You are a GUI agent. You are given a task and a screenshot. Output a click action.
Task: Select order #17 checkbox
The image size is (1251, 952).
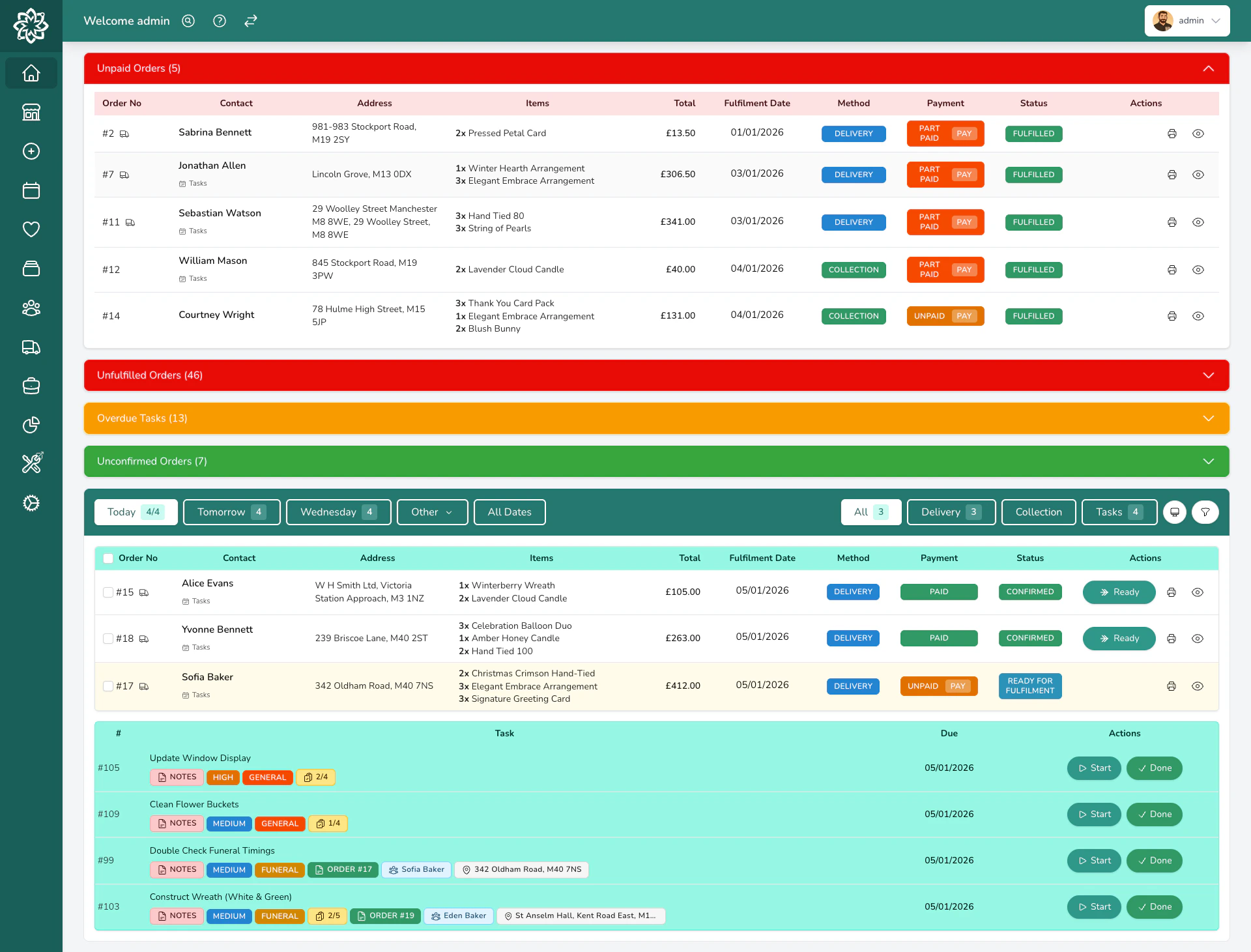click(108, 686)
